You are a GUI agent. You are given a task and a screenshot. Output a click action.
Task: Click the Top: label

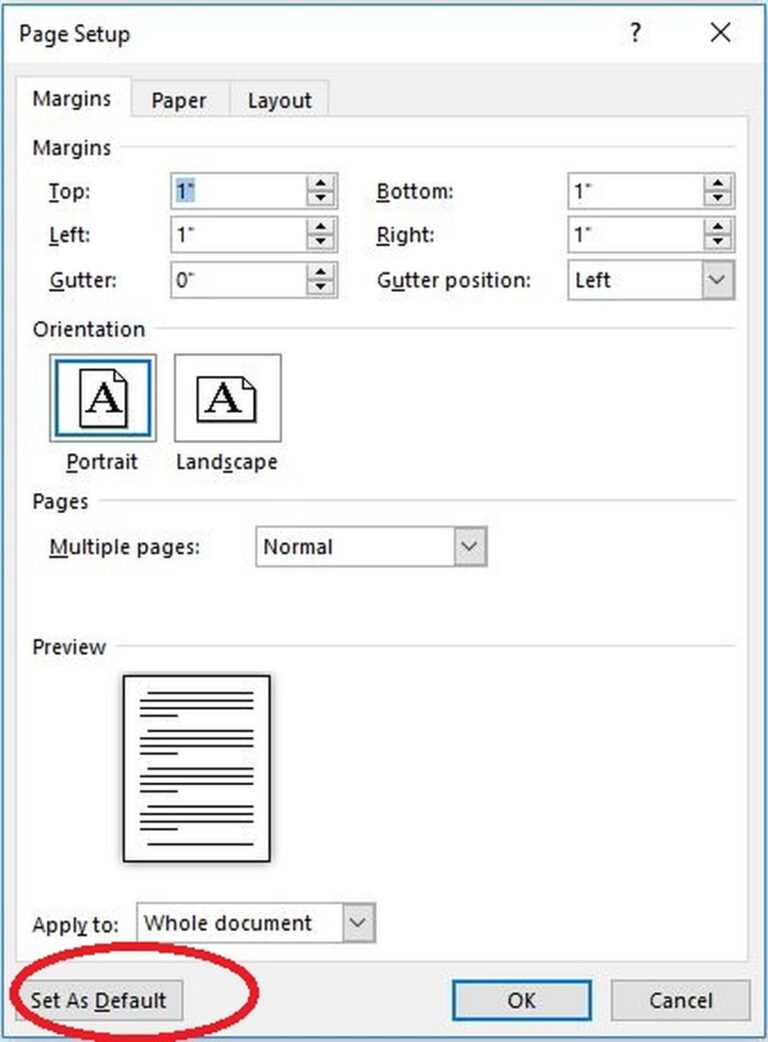coord(69,191)
